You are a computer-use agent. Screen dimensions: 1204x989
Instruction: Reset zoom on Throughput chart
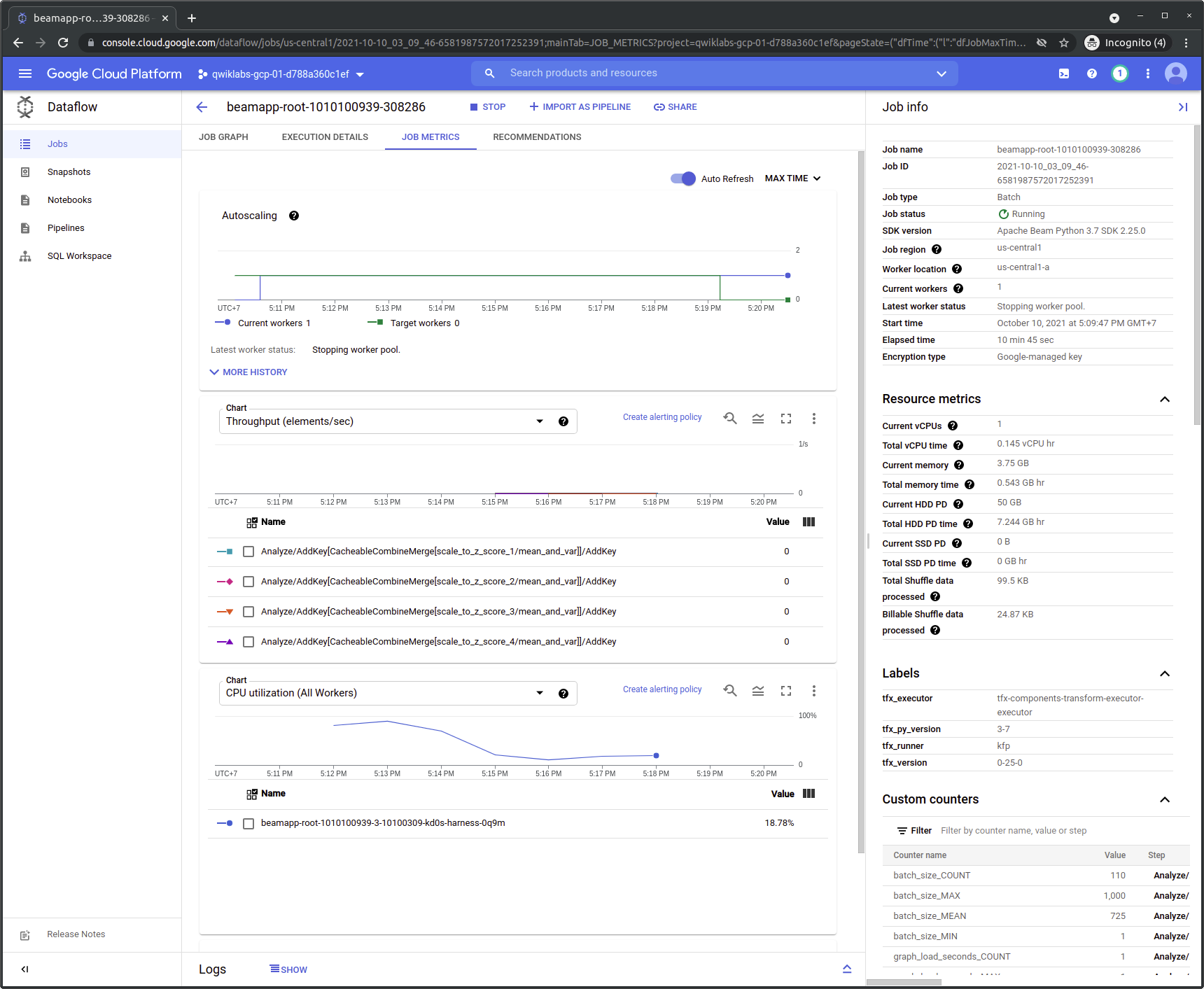click(730, 419)
